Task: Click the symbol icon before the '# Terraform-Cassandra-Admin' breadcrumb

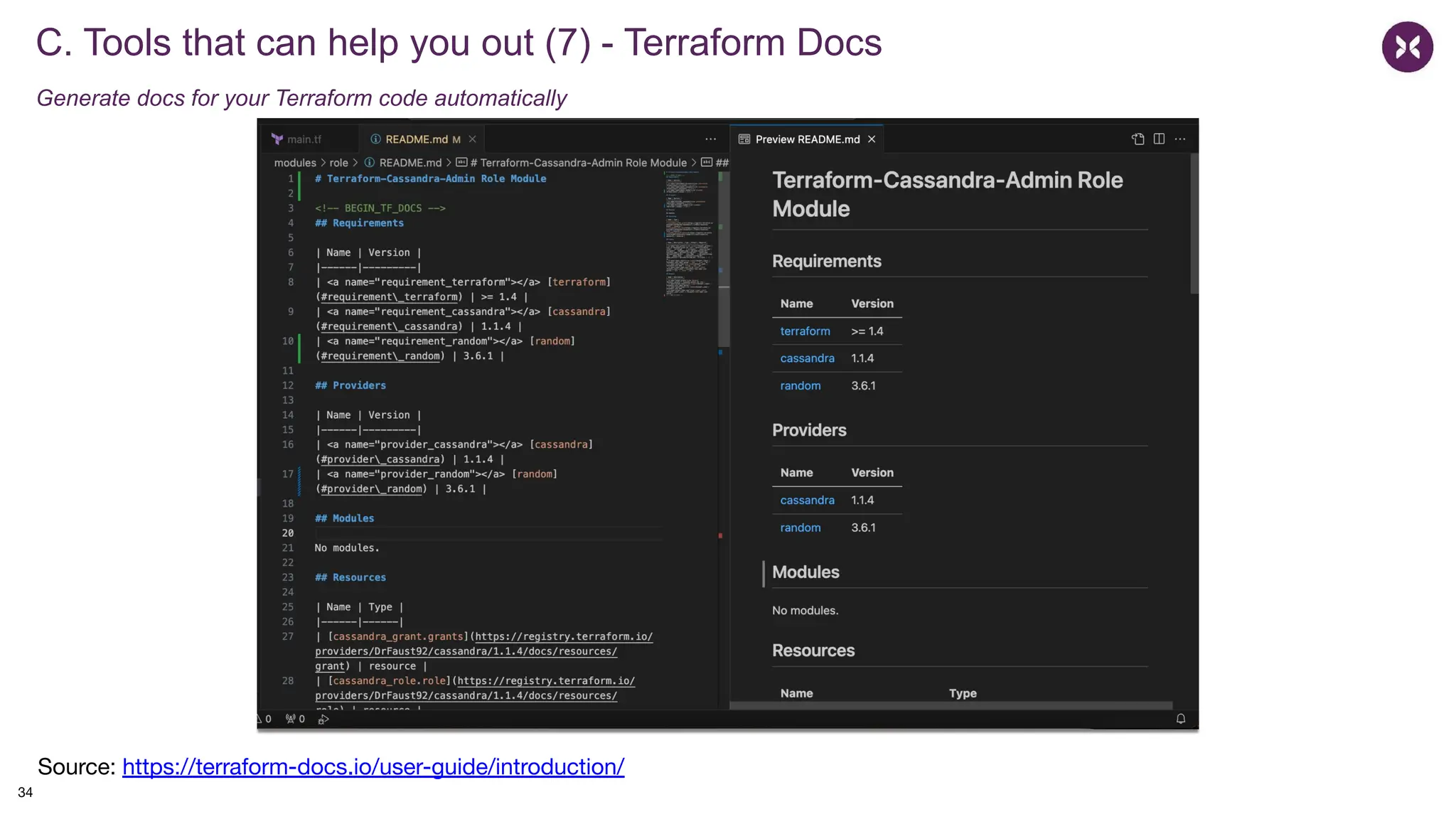Action: [x=461, y=163]
